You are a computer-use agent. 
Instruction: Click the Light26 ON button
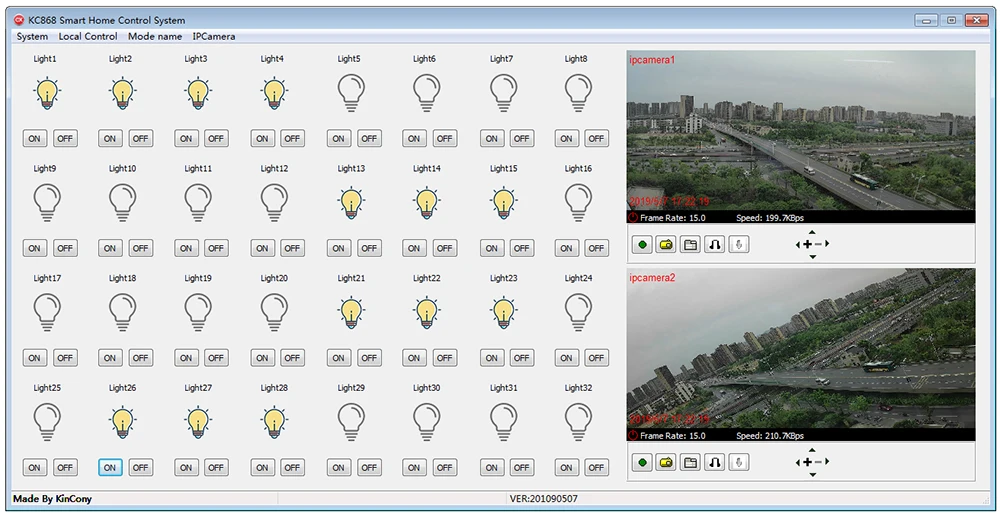110,468
